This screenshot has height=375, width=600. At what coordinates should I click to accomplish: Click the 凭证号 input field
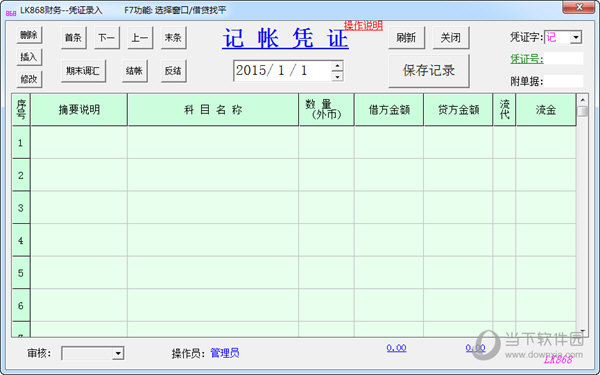tap(564, 59)
